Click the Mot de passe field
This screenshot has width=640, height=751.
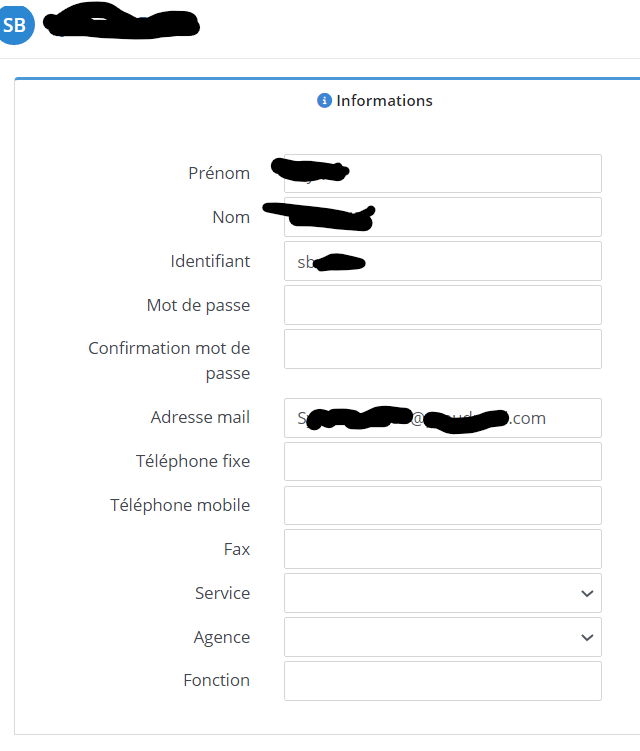443,305
